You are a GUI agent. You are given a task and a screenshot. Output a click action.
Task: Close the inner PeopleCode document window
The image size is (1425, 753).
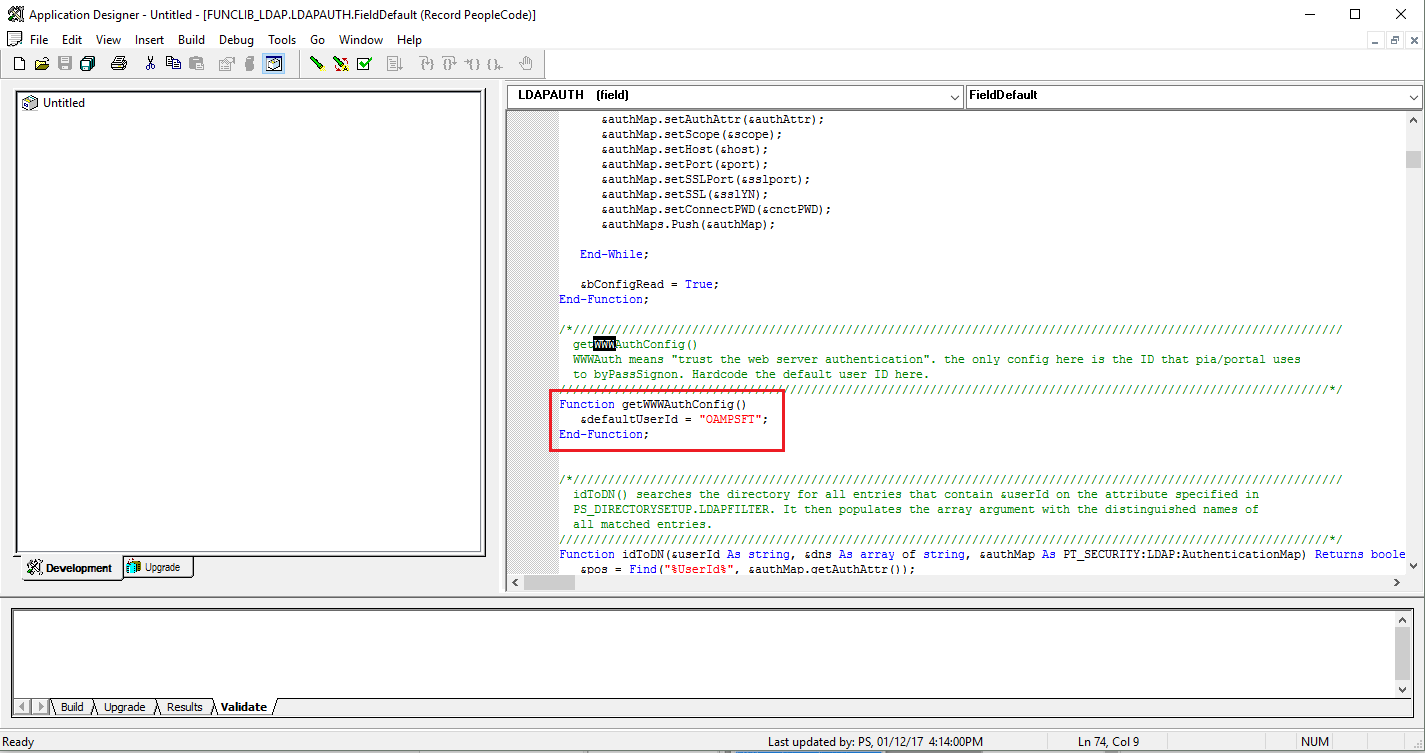tap(1413, 40)
